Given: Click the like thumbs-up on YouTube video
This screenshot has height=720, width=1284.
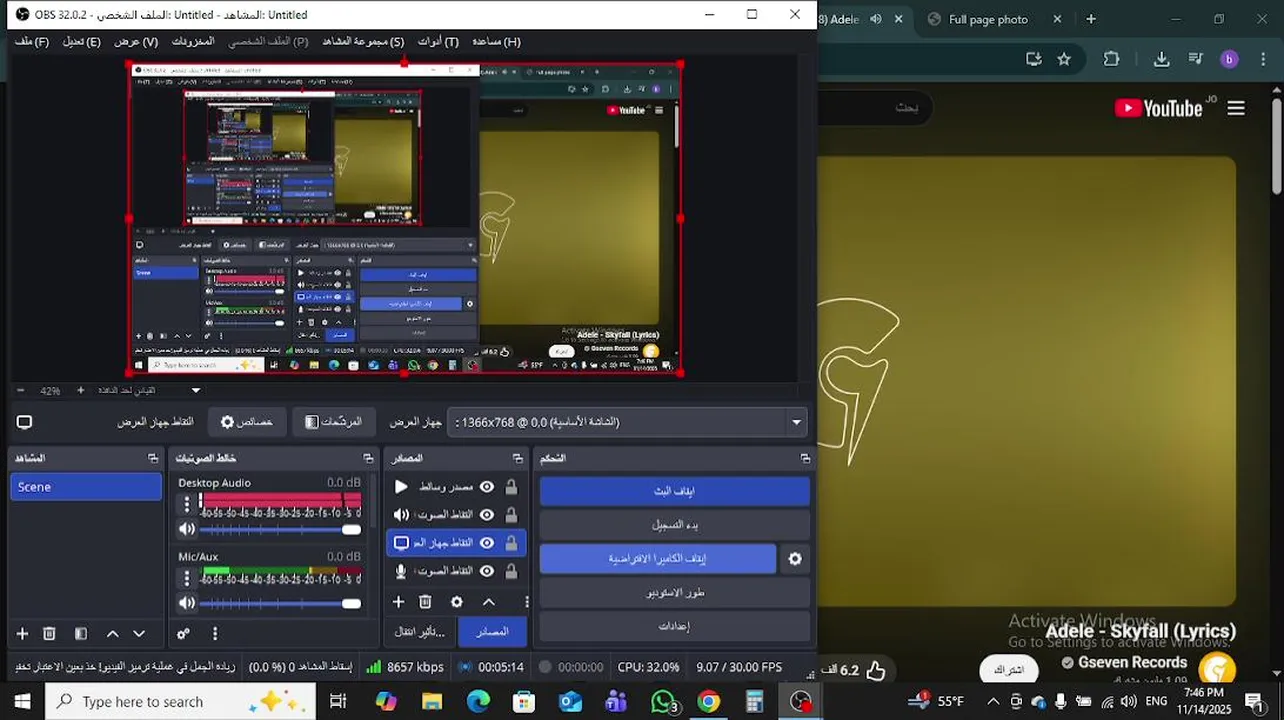Looking at the screenshot, I should pos(876,670).
